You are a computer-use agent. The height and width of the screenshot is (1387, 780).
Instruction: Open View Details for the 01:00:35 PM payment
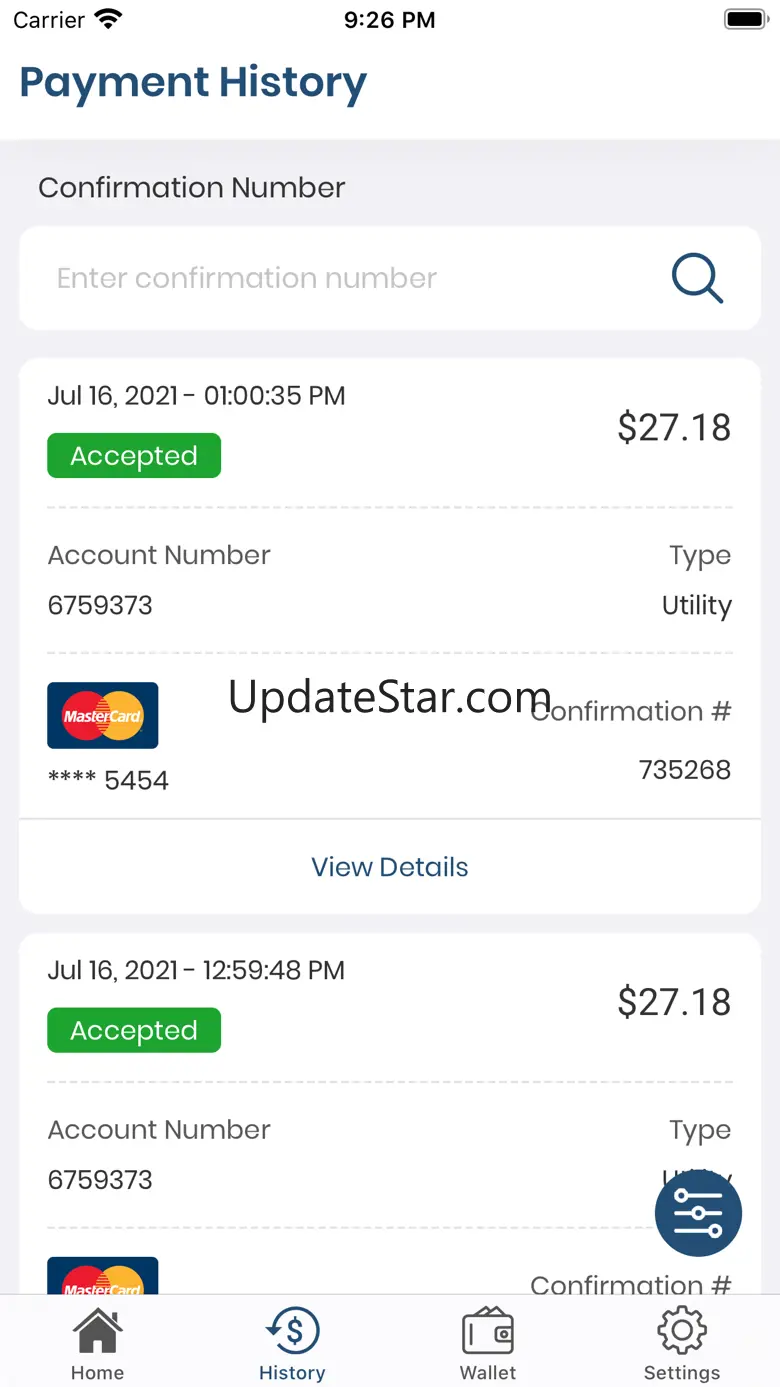tap(390, 867)
